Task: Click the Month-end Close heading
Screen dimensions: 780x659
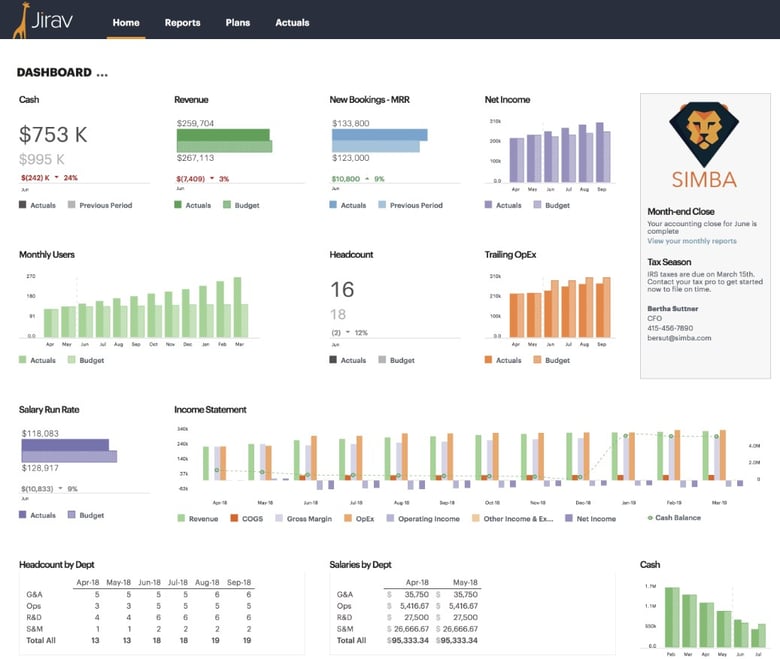Action: (681, 211)
